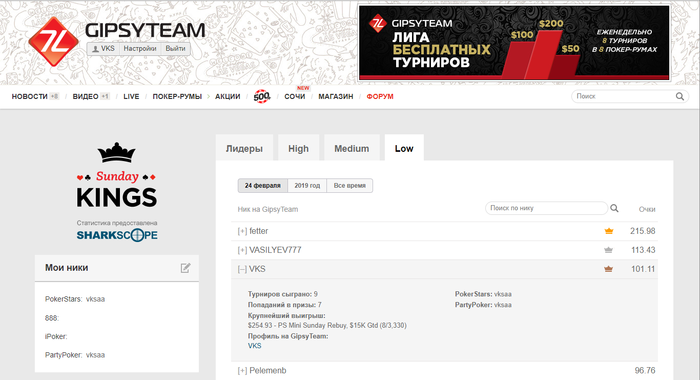
Task: Open the СОЧИ menu item
Action: (x=295, y=96)
